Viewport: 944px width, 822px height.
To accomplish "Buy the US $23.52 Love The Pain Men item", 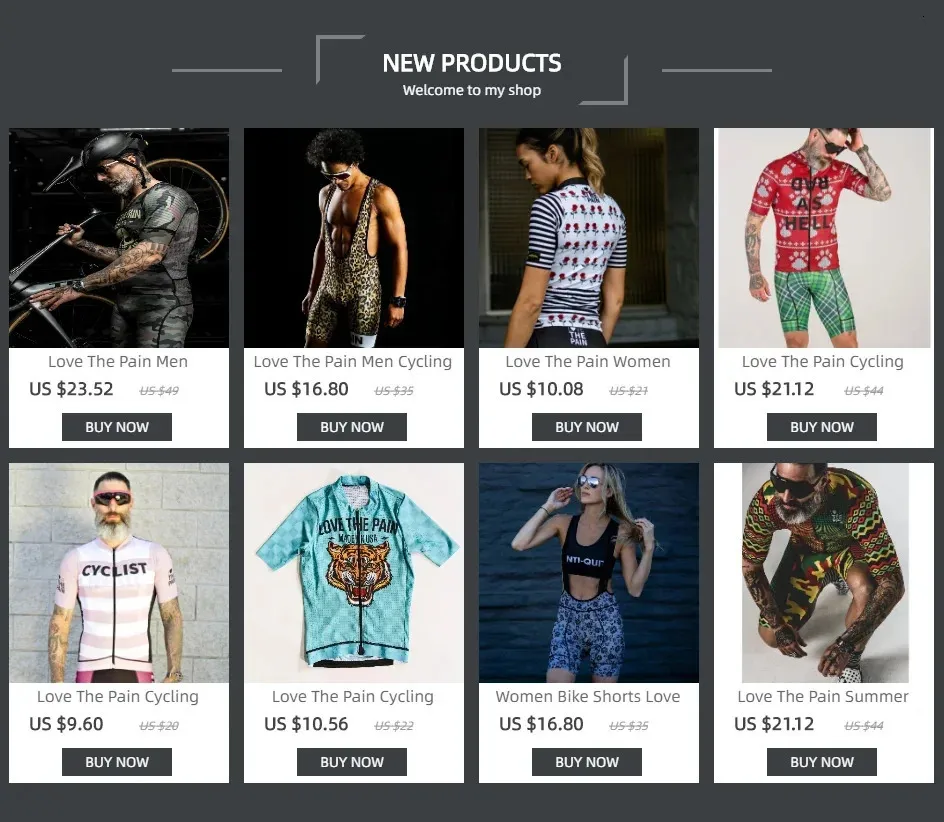I will pos(117,427).
